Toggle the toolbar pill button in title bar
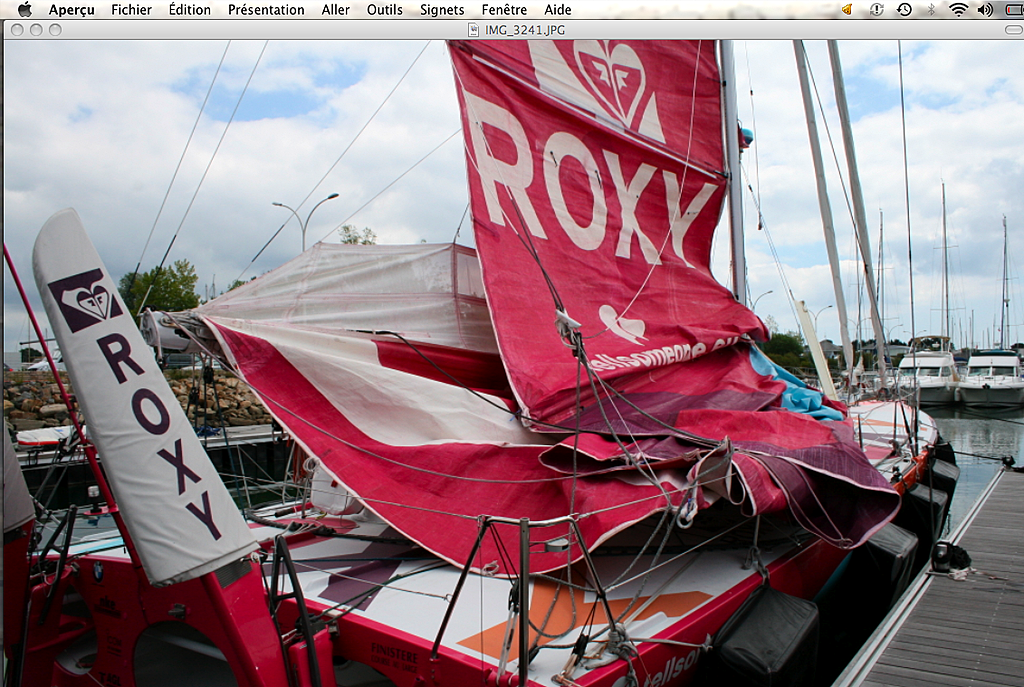 click(1013, 29)
